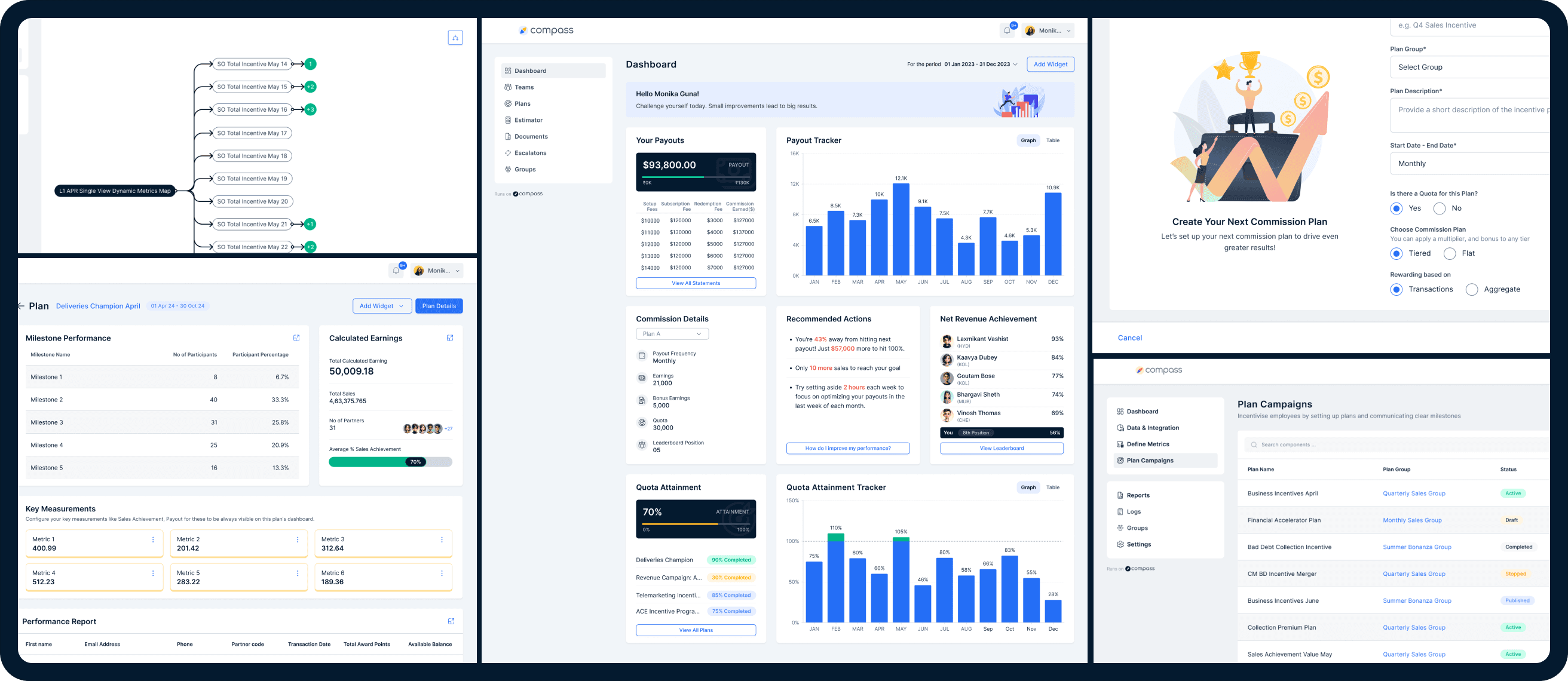The image size is (1568, 681).
Task: Click the notification bell in the Plan window header
Action: click(x=396, y=271)
